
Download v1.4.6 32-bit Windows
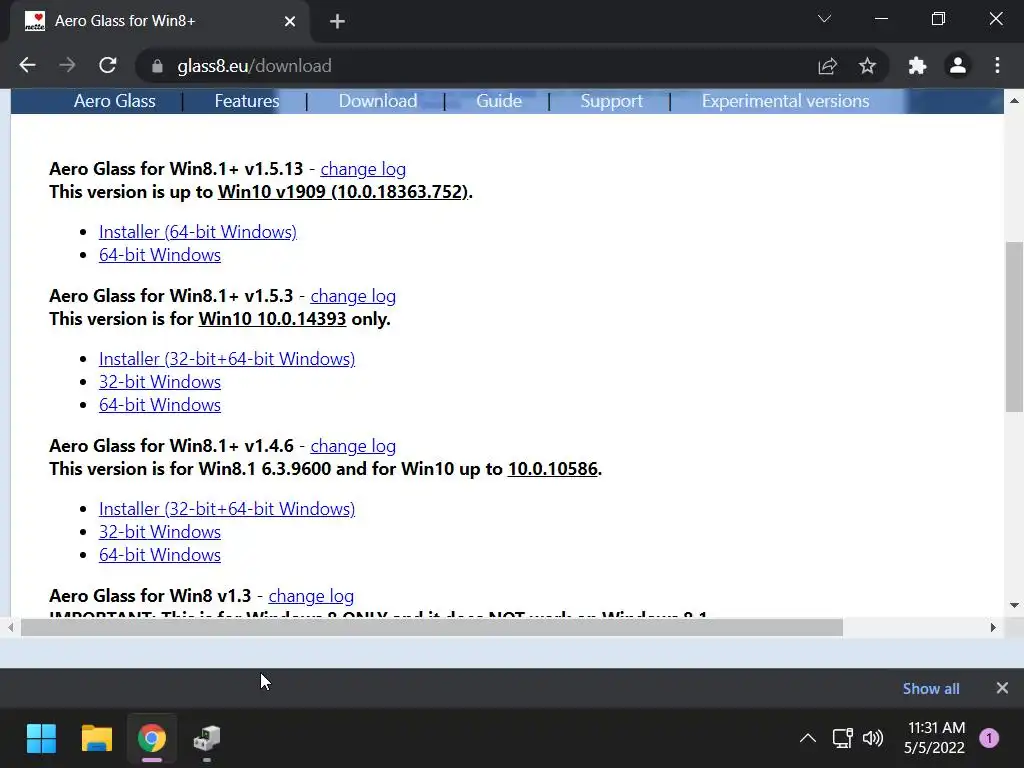point(160,532)
